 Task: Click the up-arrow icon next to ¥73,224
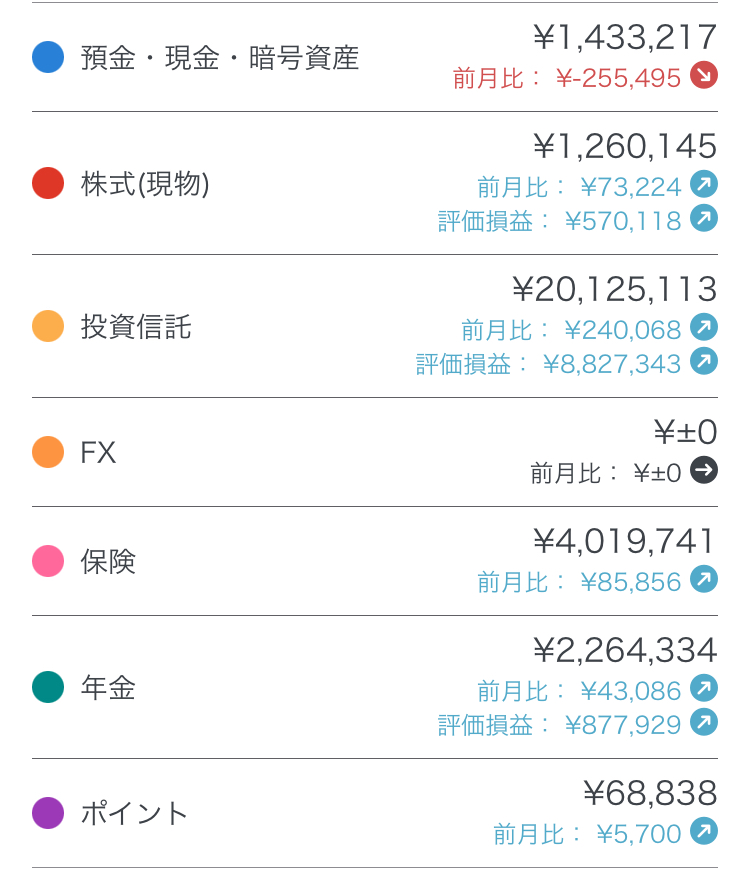click(704, 185)
